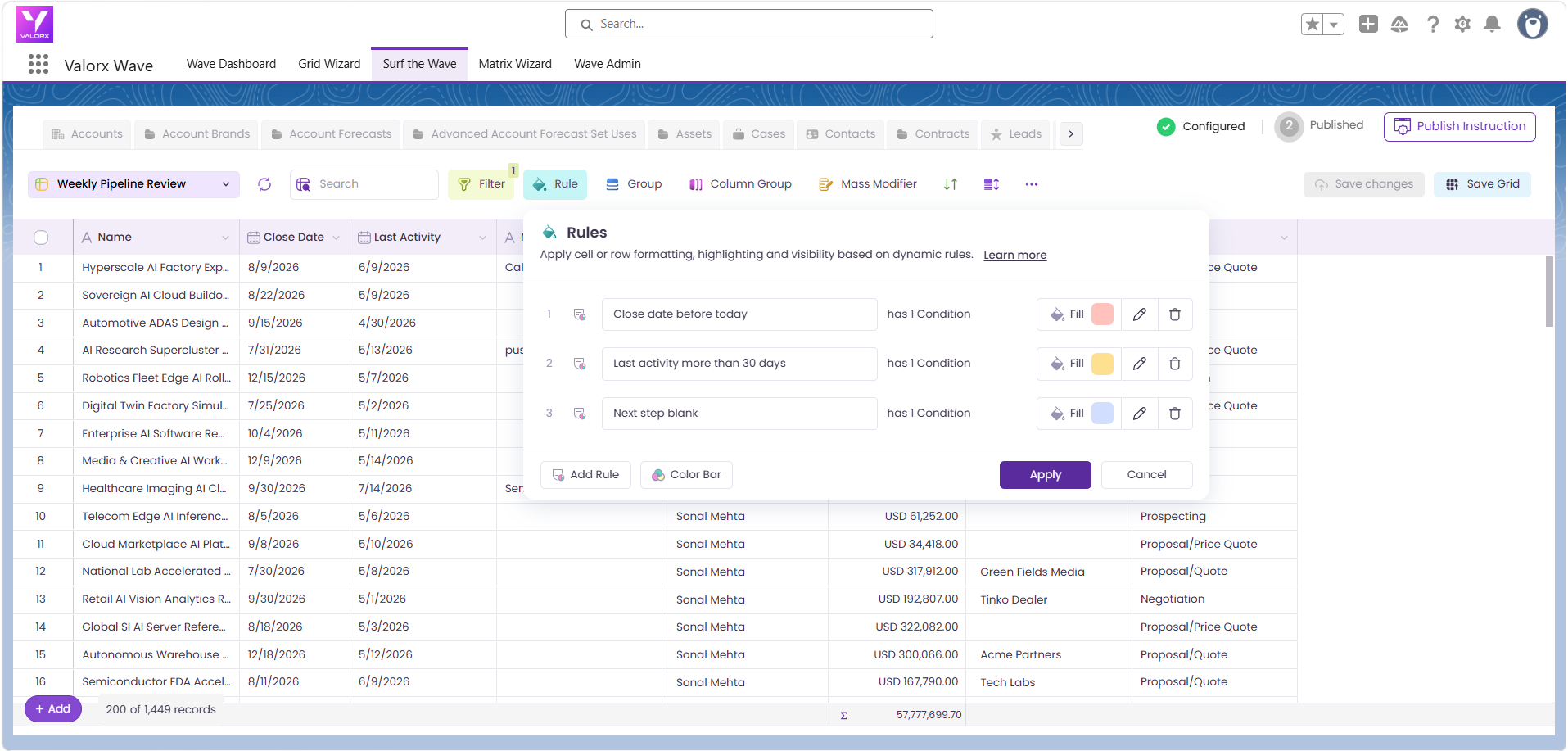Cancel the Rules dialog
Screen dimensions: 1568x751
click(1146, 475)
